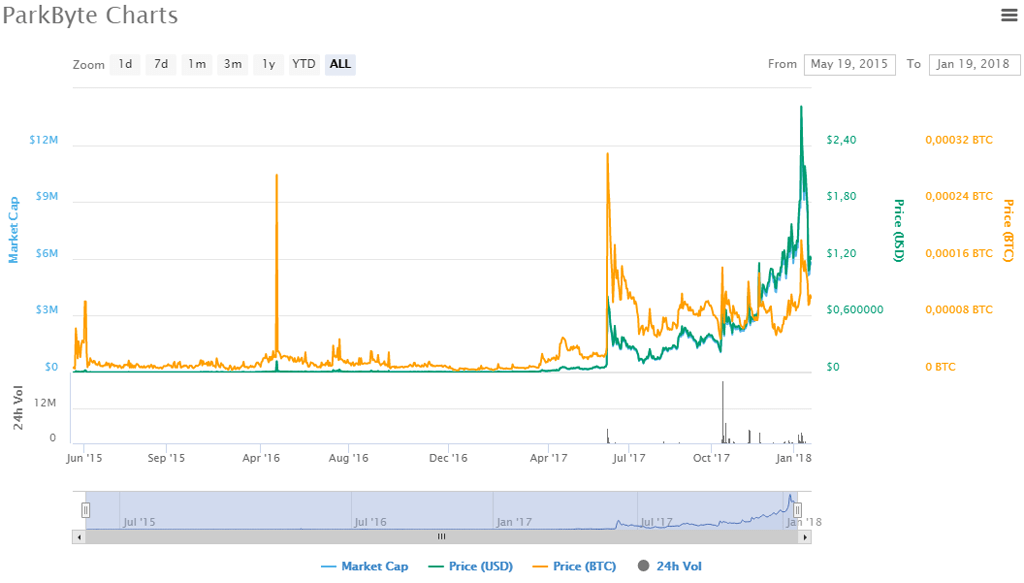Viewport: 1024px width, 583px height.
Task: Click the 0,00008 BTC axis label
Action: 959,309
